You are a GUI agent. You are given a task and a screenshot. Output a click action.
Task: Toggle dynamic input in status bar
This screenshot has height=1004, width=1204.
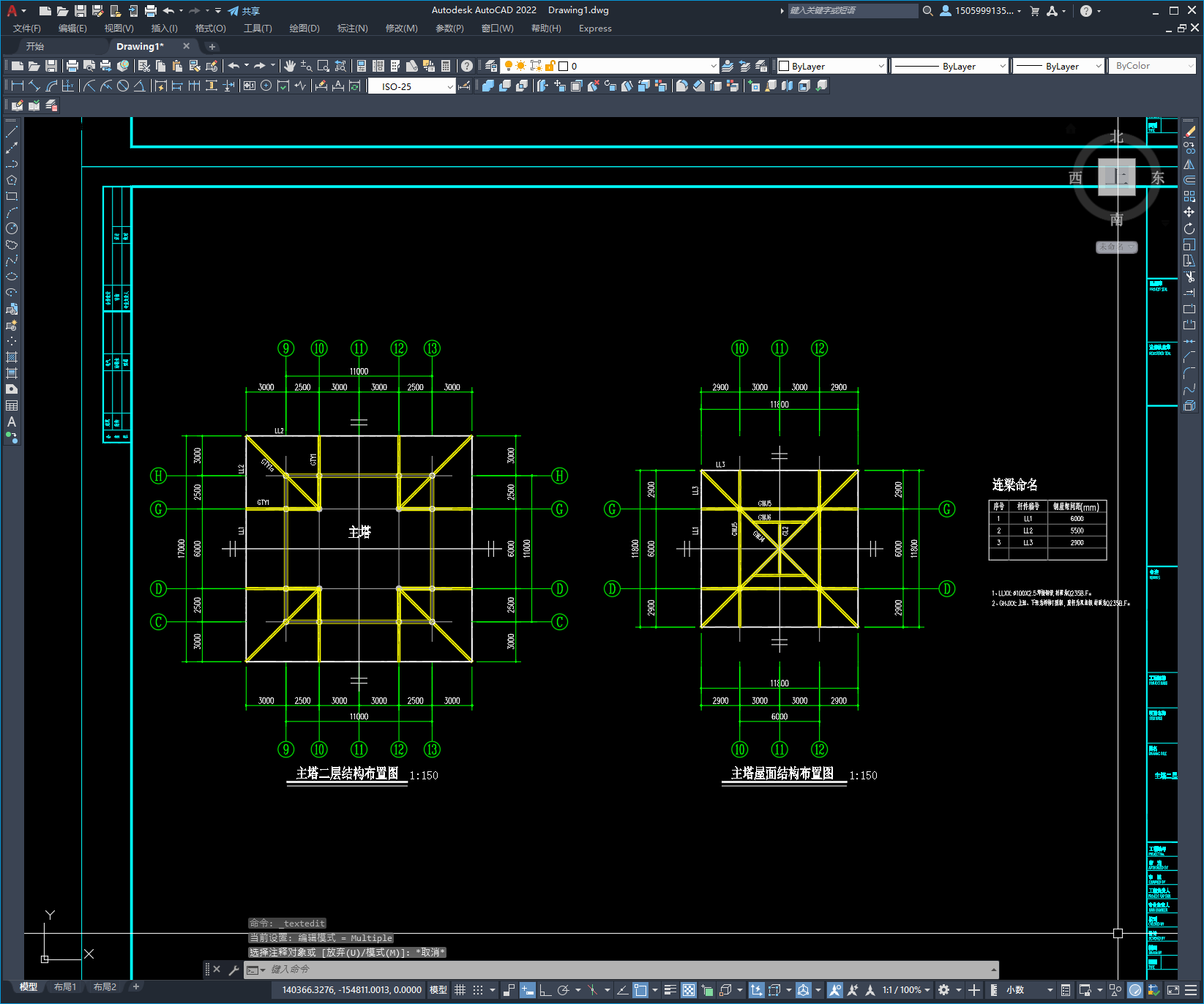point(528,990)
